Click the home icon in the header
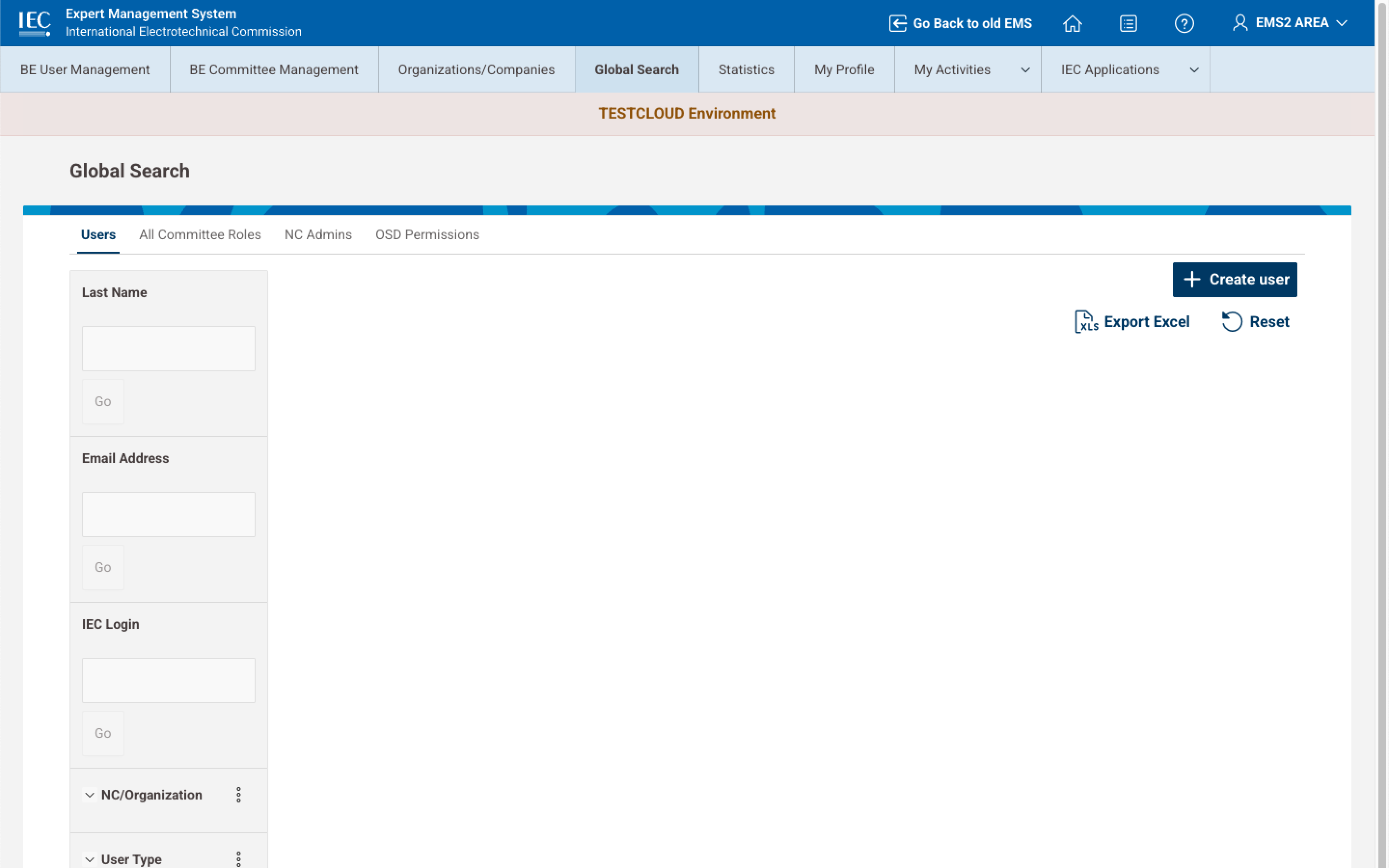1389x868 pixels. pos(1072,23)
